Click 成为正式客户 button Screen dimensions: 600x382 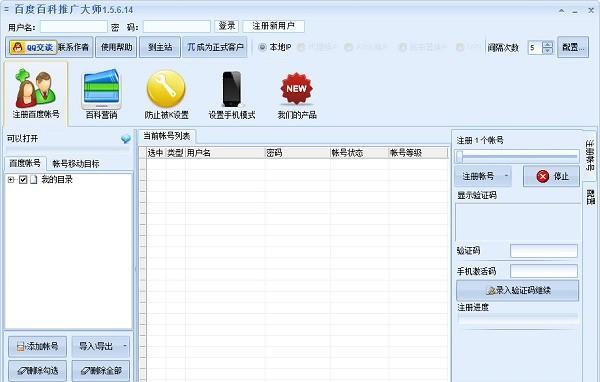pos(215,47)
